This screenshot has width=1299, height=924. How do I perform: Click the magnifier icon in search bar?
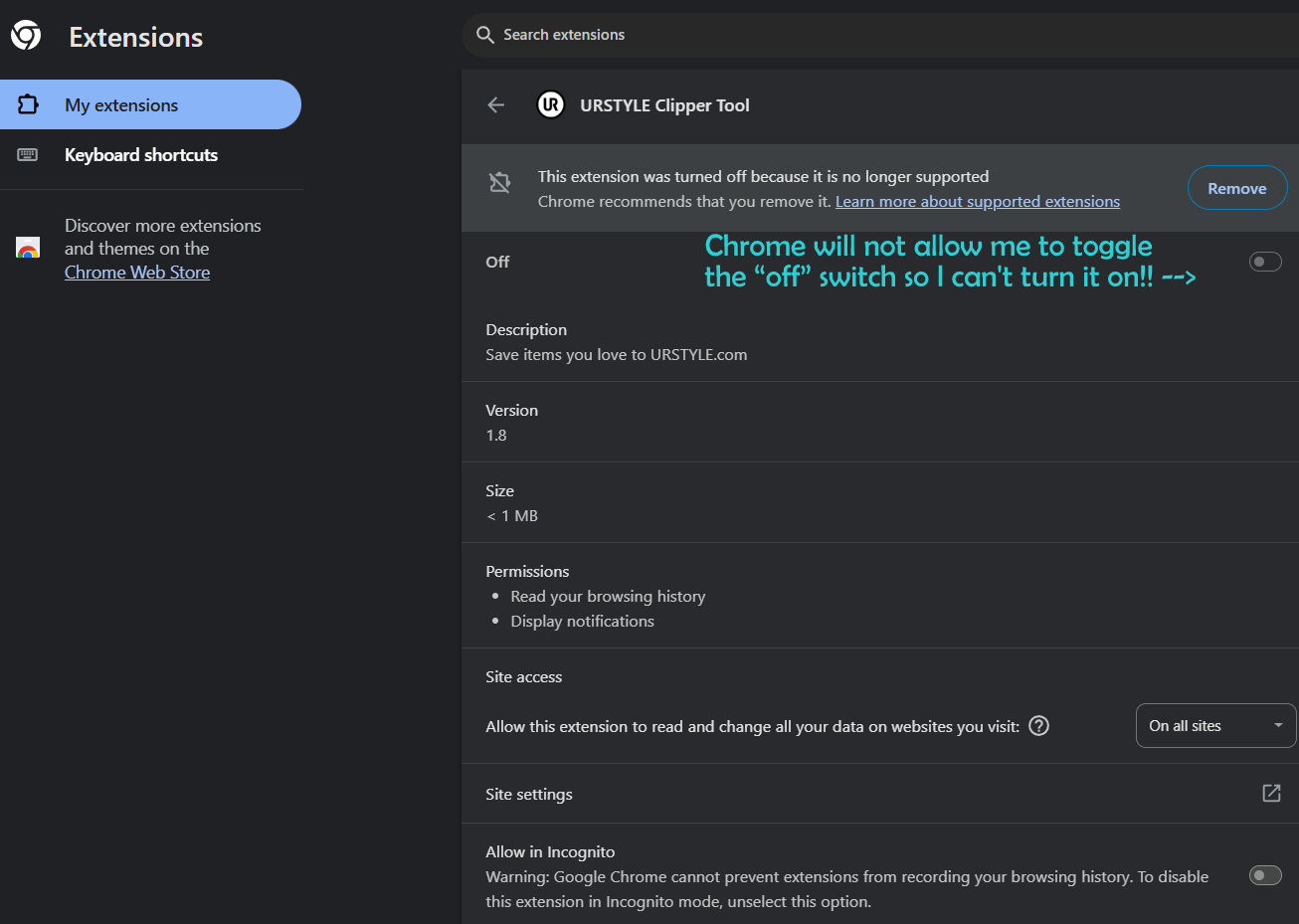pos(485,35)
